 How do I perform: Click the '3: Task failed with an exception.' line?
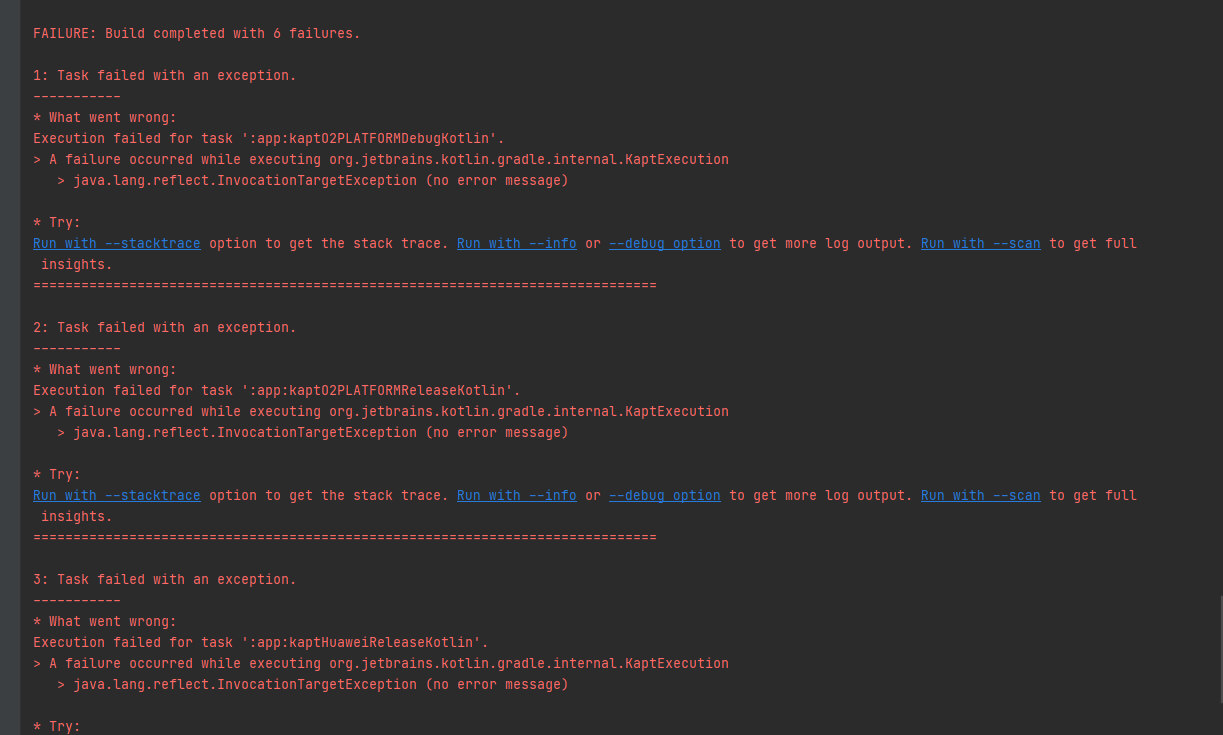[x=164, y=580]
